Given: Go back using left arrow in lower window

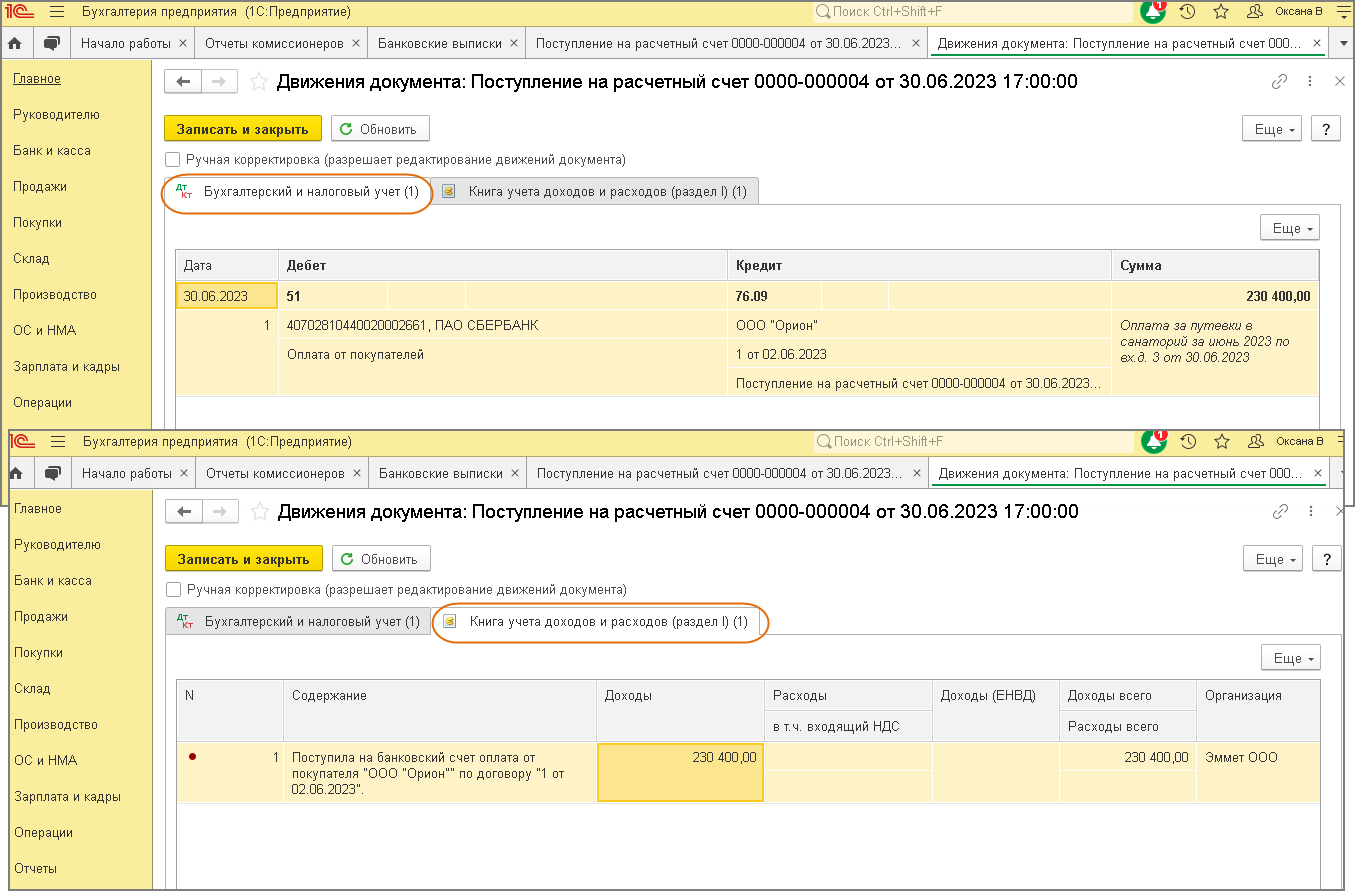Looking at the screenshot, I should tap(183, 512).
